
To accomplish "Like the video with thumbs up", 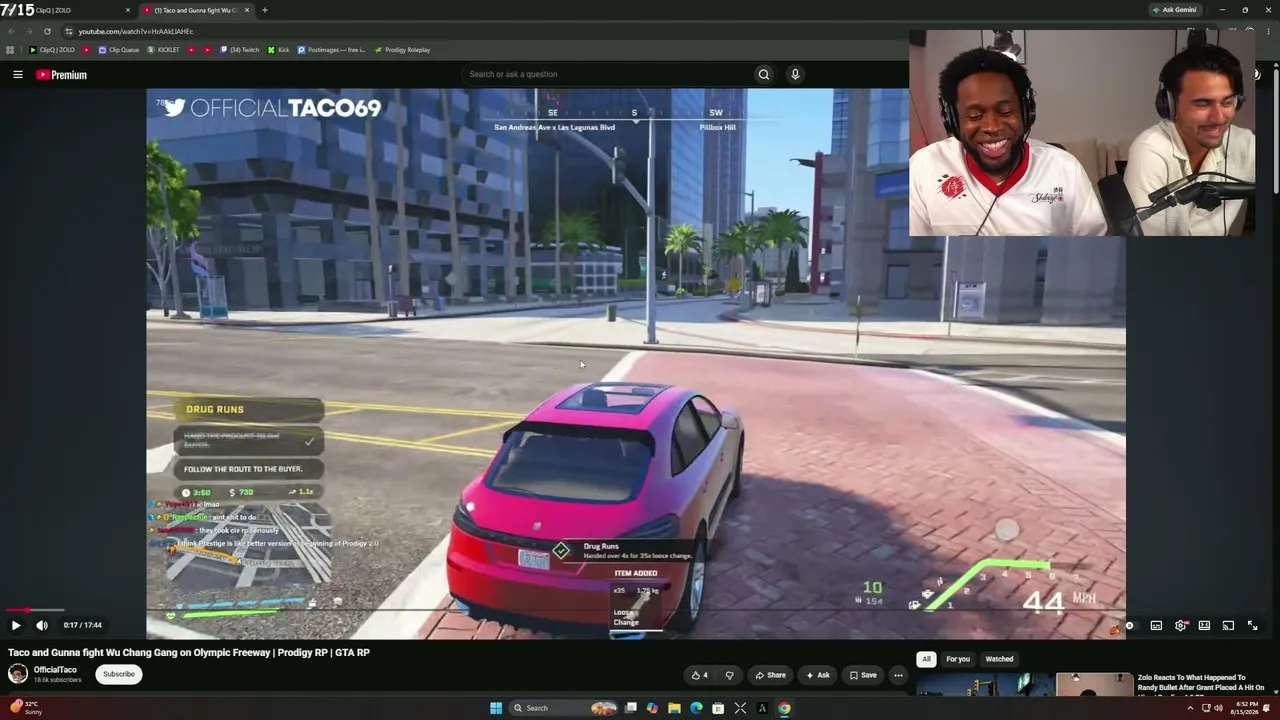I will click(x=699, y=675).
